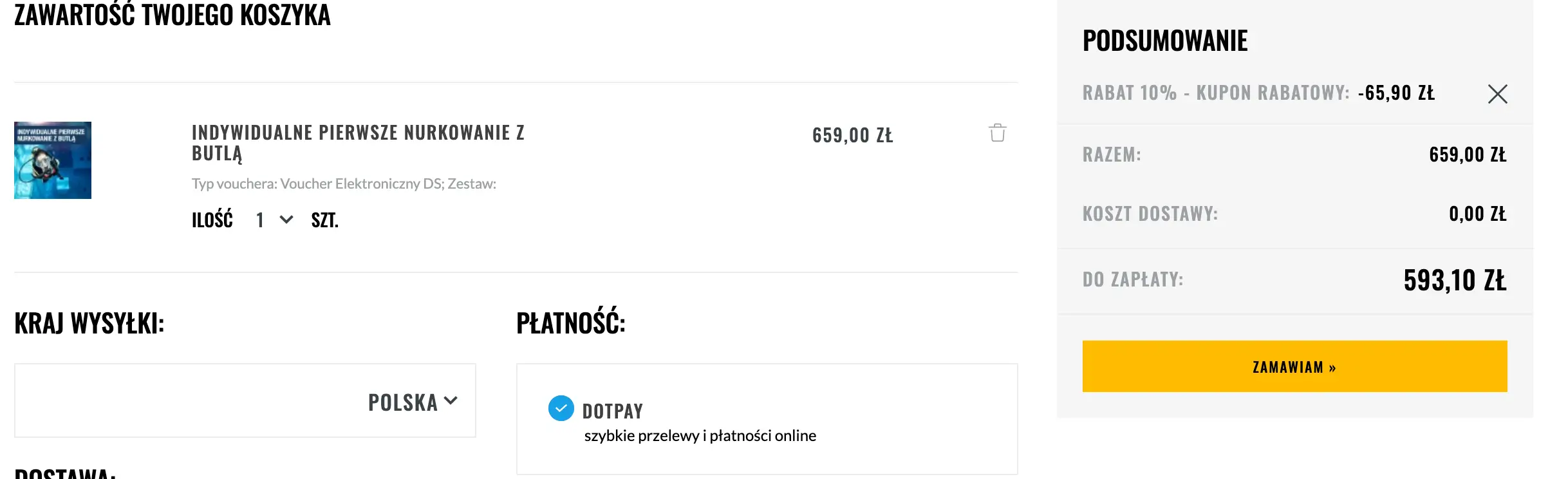Remove the diving voucher with the trash icon
Screen dimensions: 1568x479
coord(997,133)
